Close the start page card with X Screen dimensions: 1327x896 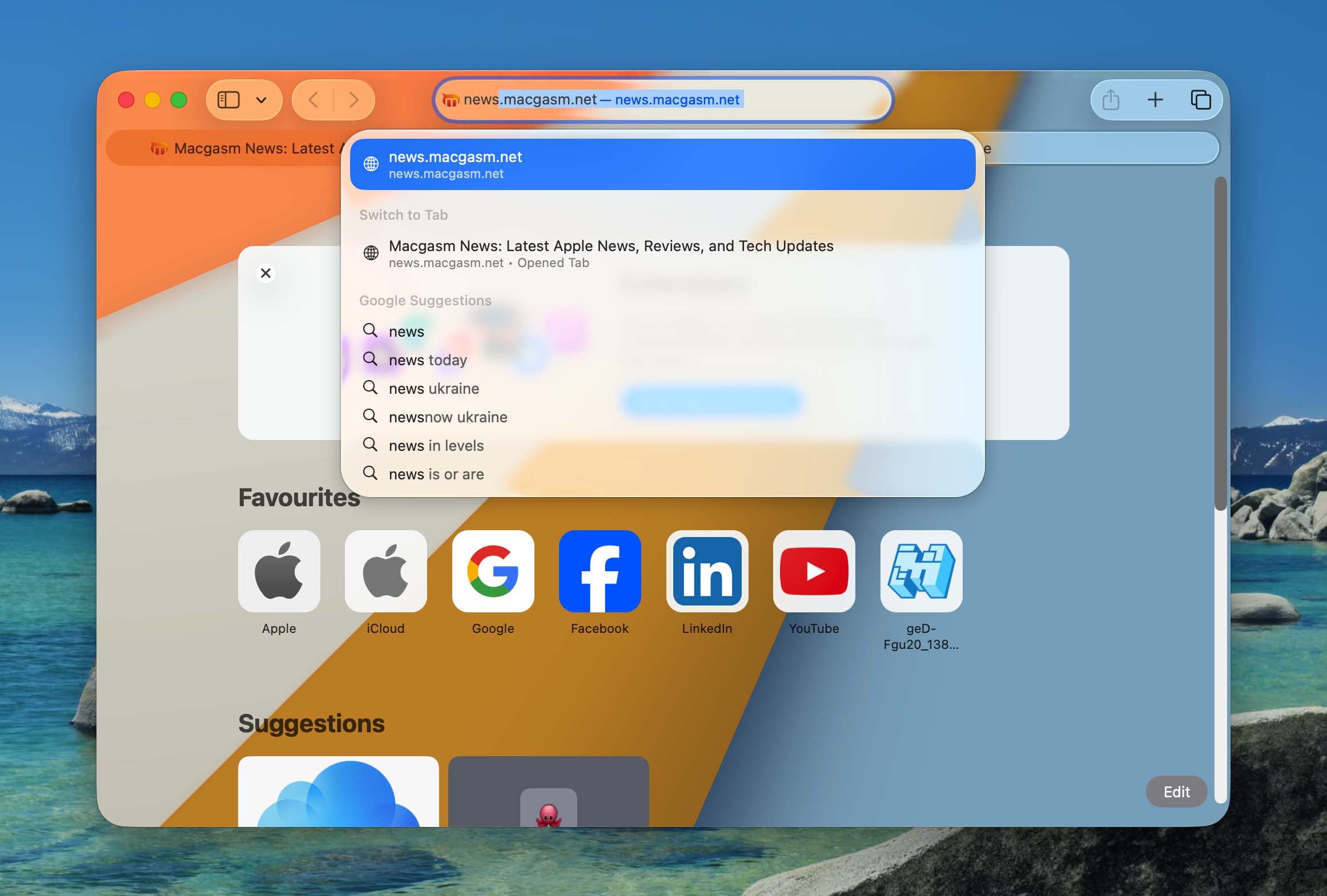pyautogui.click(x=266, y=273)
